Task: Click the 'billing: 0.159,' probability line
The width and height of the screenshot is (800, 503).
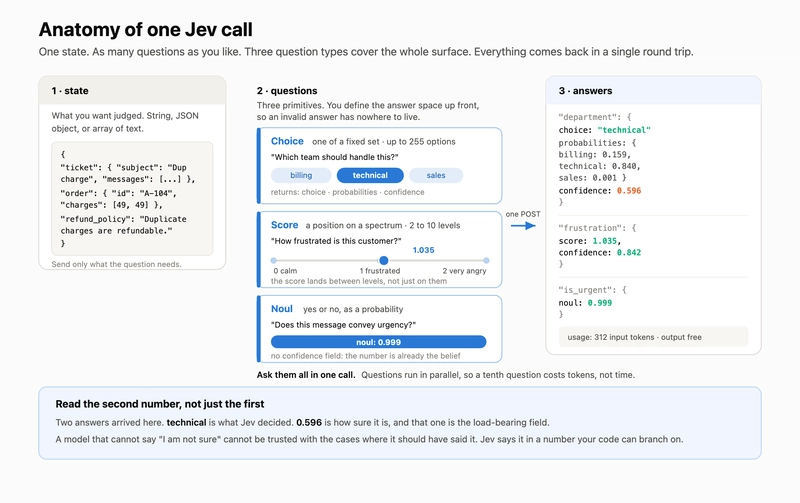Action: (x=594, y=155)
